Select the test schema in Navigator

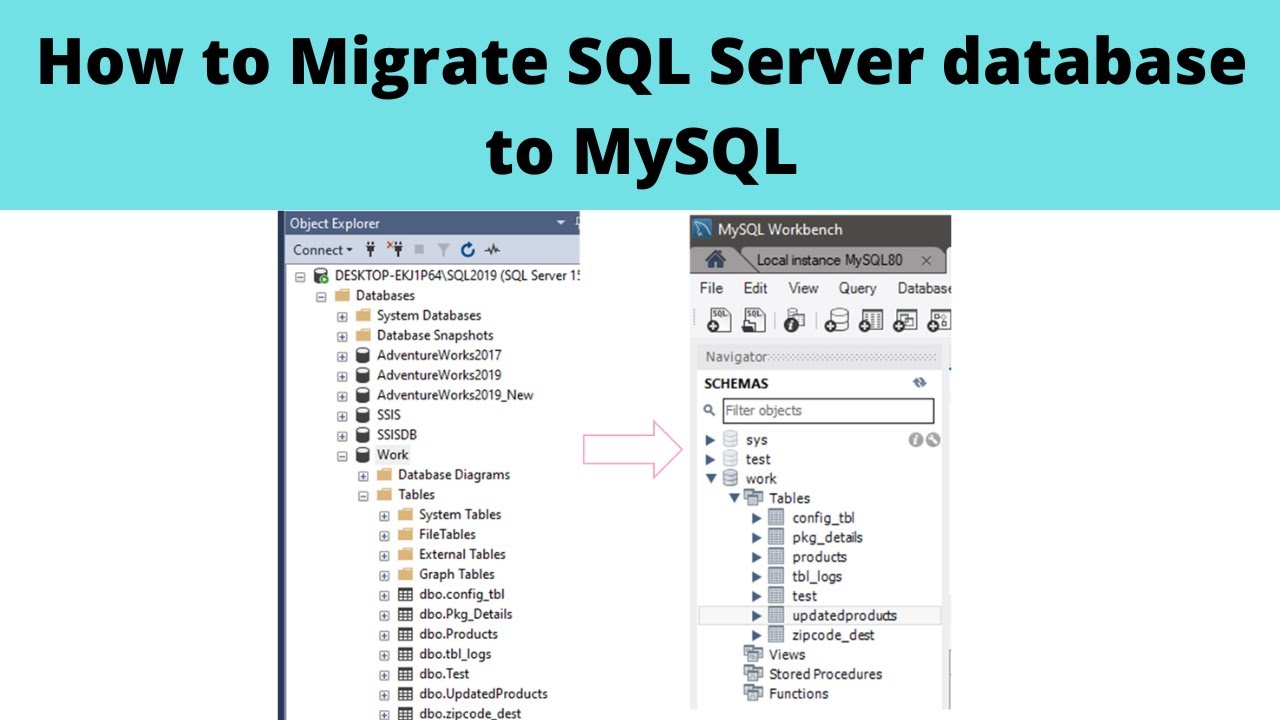758,459
